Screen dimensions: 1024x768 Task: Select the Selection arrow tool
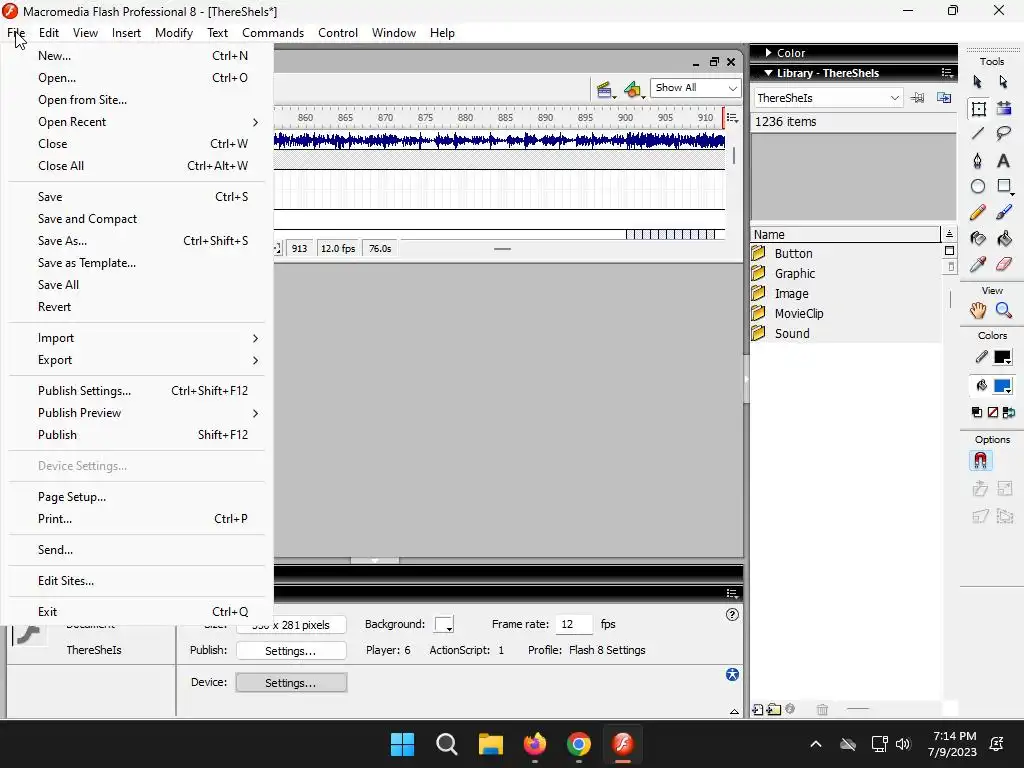[x=978, y=82]
